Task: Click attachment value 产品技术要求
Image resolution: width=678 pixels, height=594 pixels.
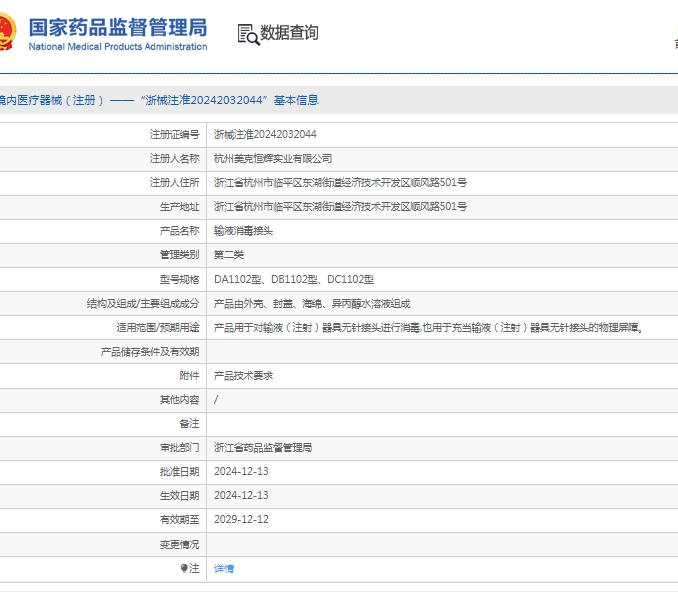Action: [243, 376]
